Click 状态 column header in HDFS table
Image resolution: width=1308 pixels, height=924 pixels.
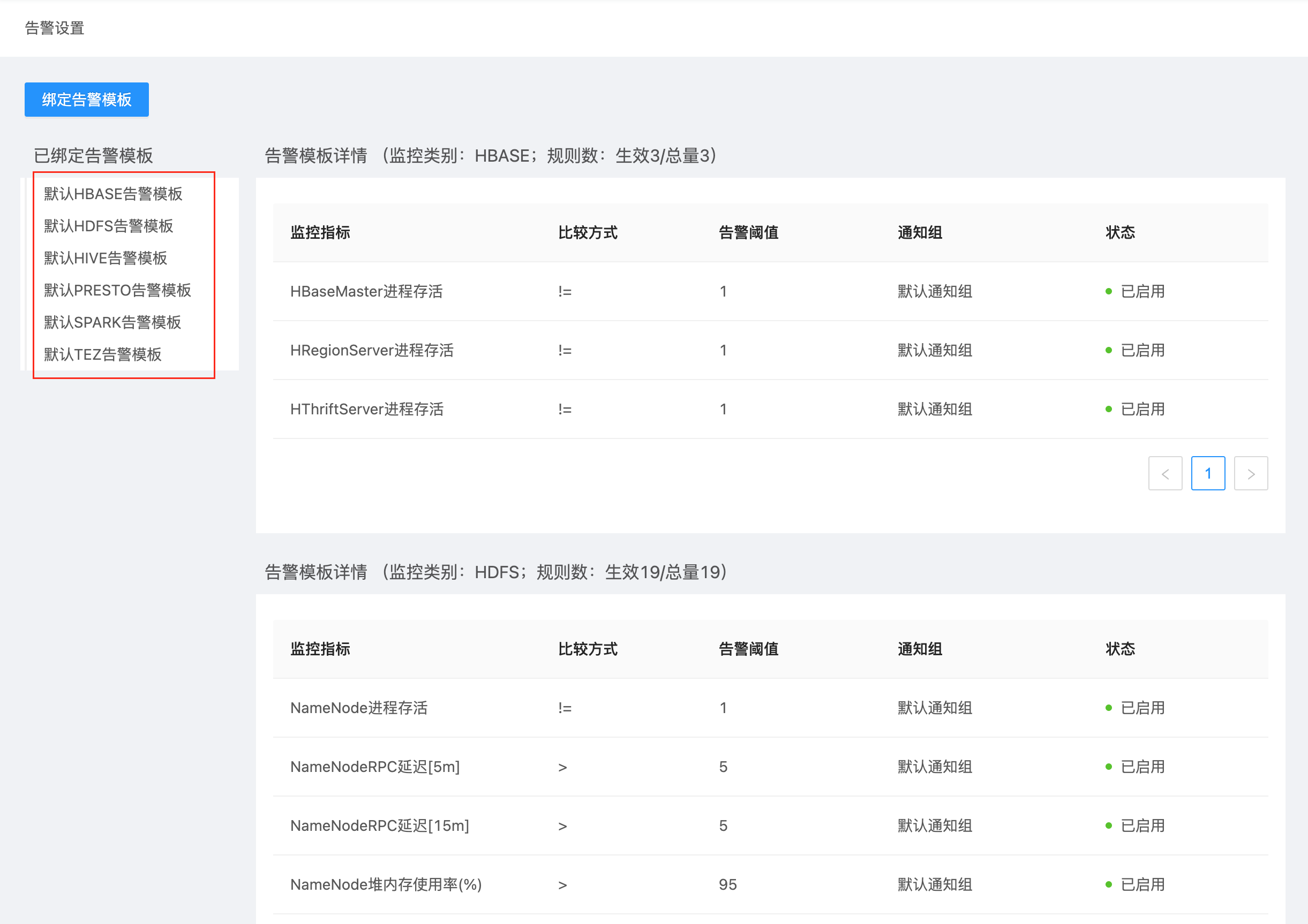[x=1120, y=649]
